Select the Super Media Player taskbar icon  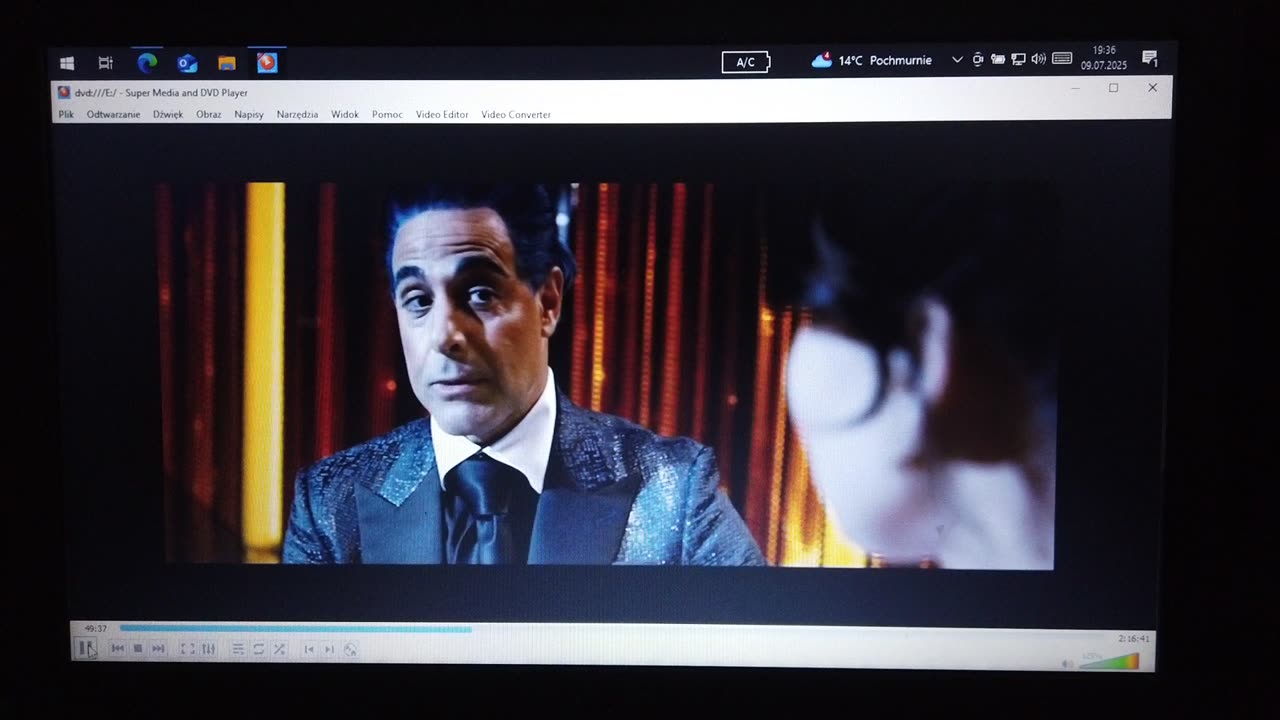(x=267, y=63)
